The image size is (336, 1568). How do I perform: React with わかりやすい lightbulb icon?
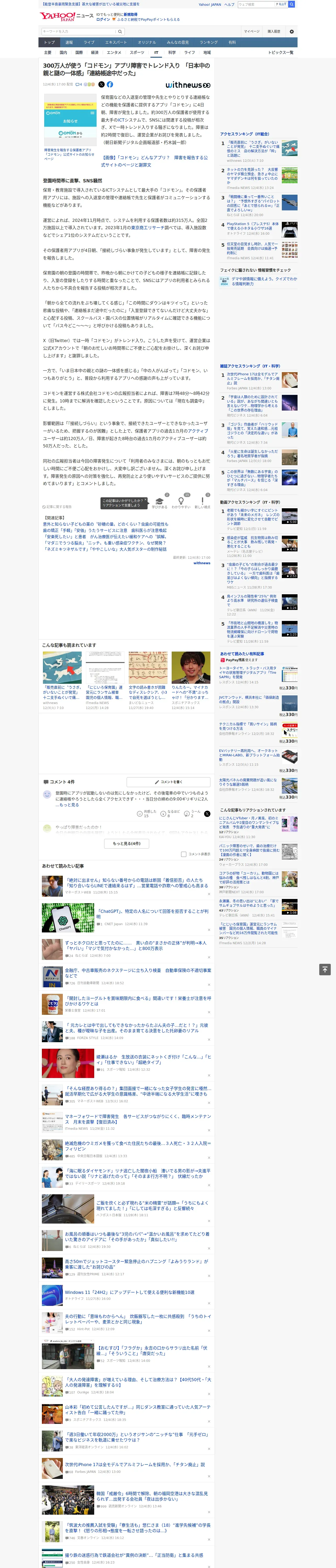coord(181,500)
